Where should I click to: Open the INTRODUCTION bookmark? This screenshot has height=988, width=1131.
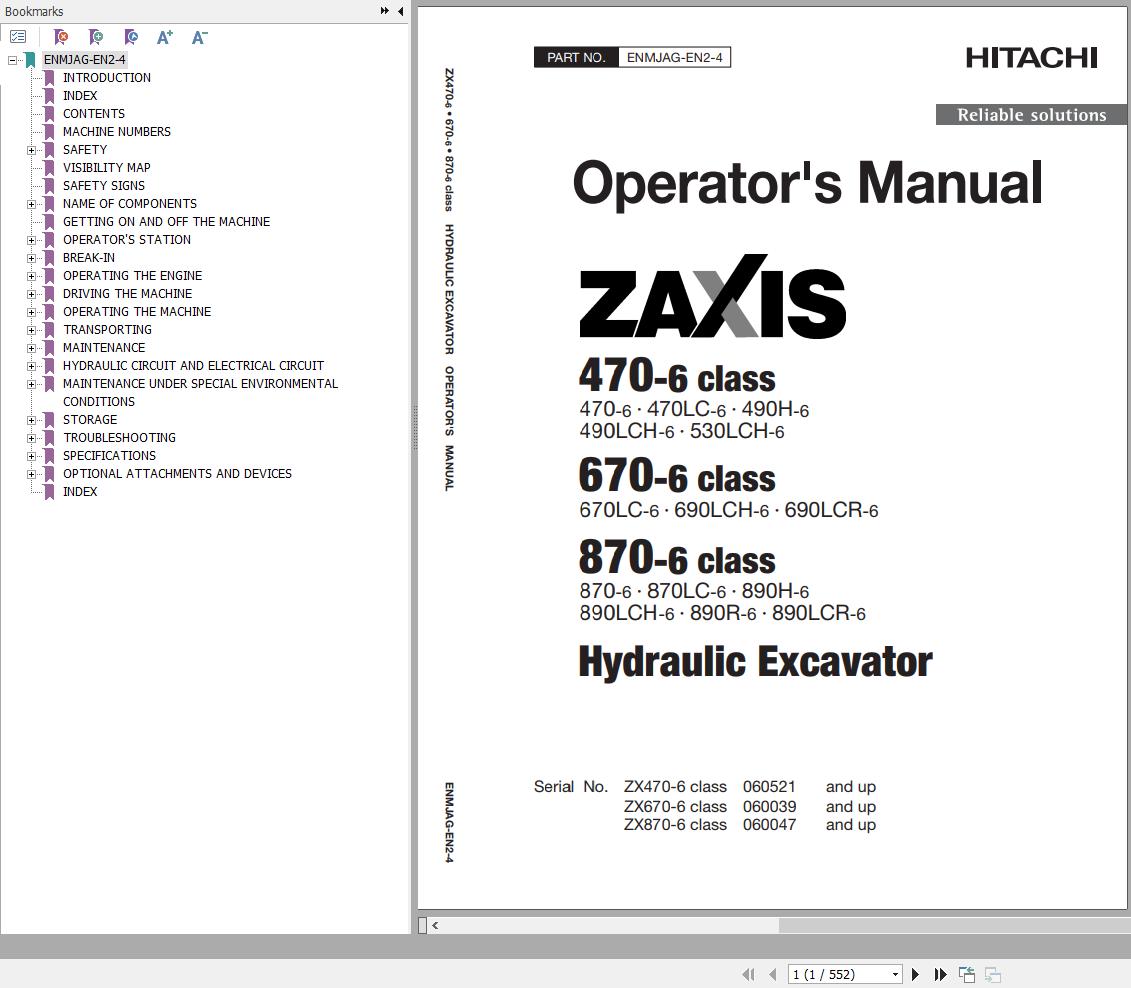107,77
